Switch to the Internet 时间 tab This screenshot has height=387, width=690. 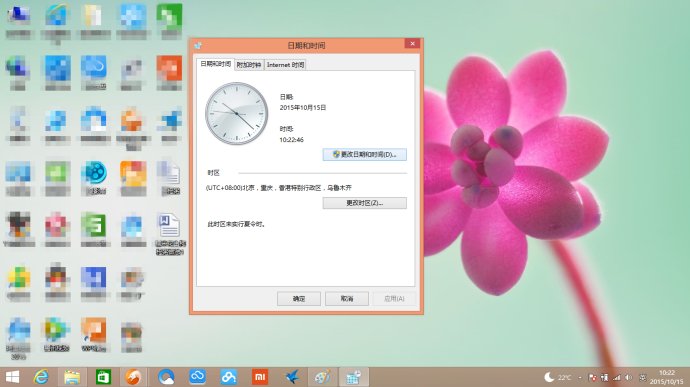pos(285,65)
